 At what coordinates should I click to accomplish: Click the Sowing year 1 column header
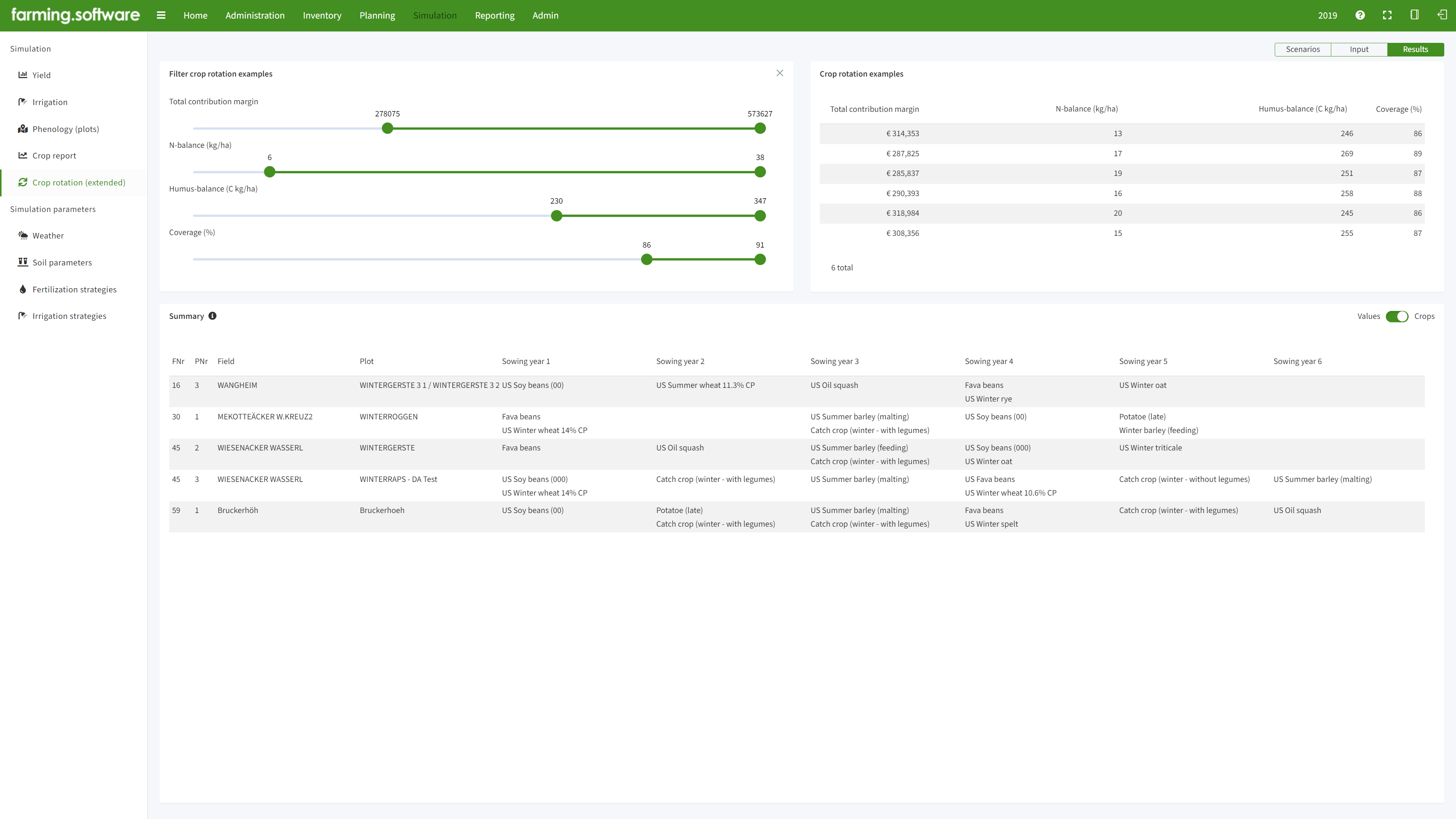tap(526, 361)
